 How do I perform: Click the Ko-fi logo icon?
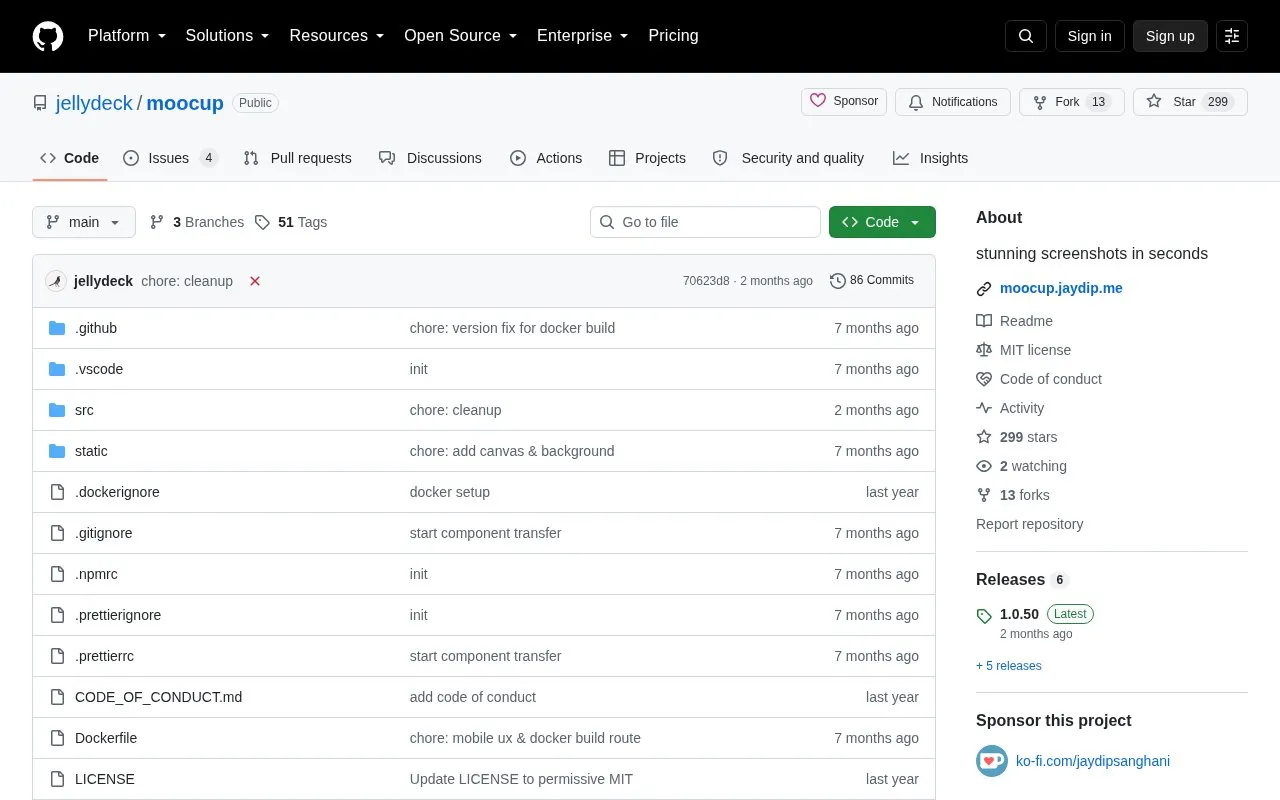click(992, 761)
